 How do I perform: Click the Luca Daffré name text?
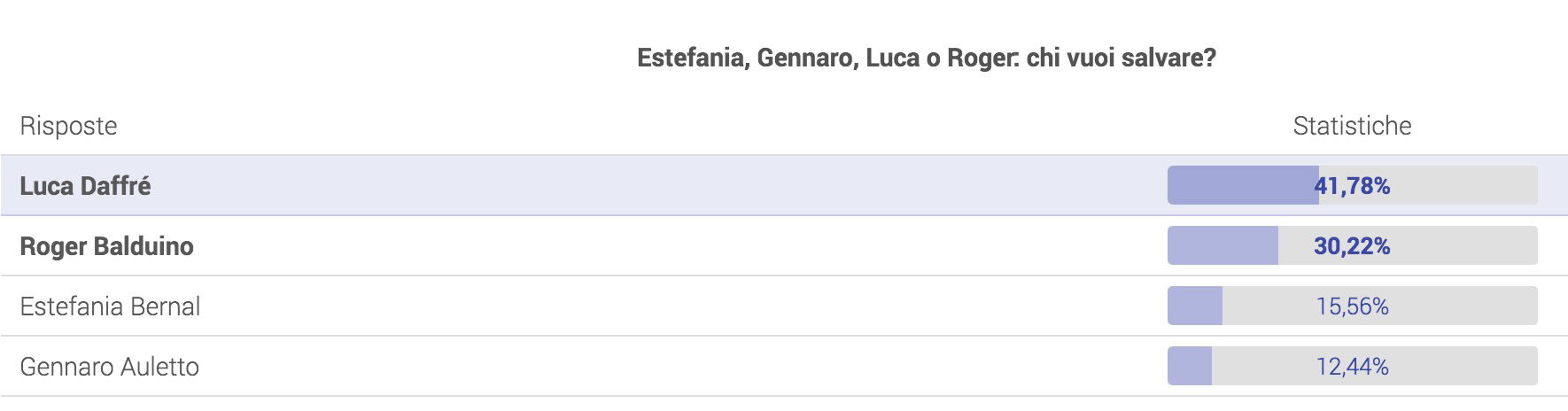(x=85, y=186)
